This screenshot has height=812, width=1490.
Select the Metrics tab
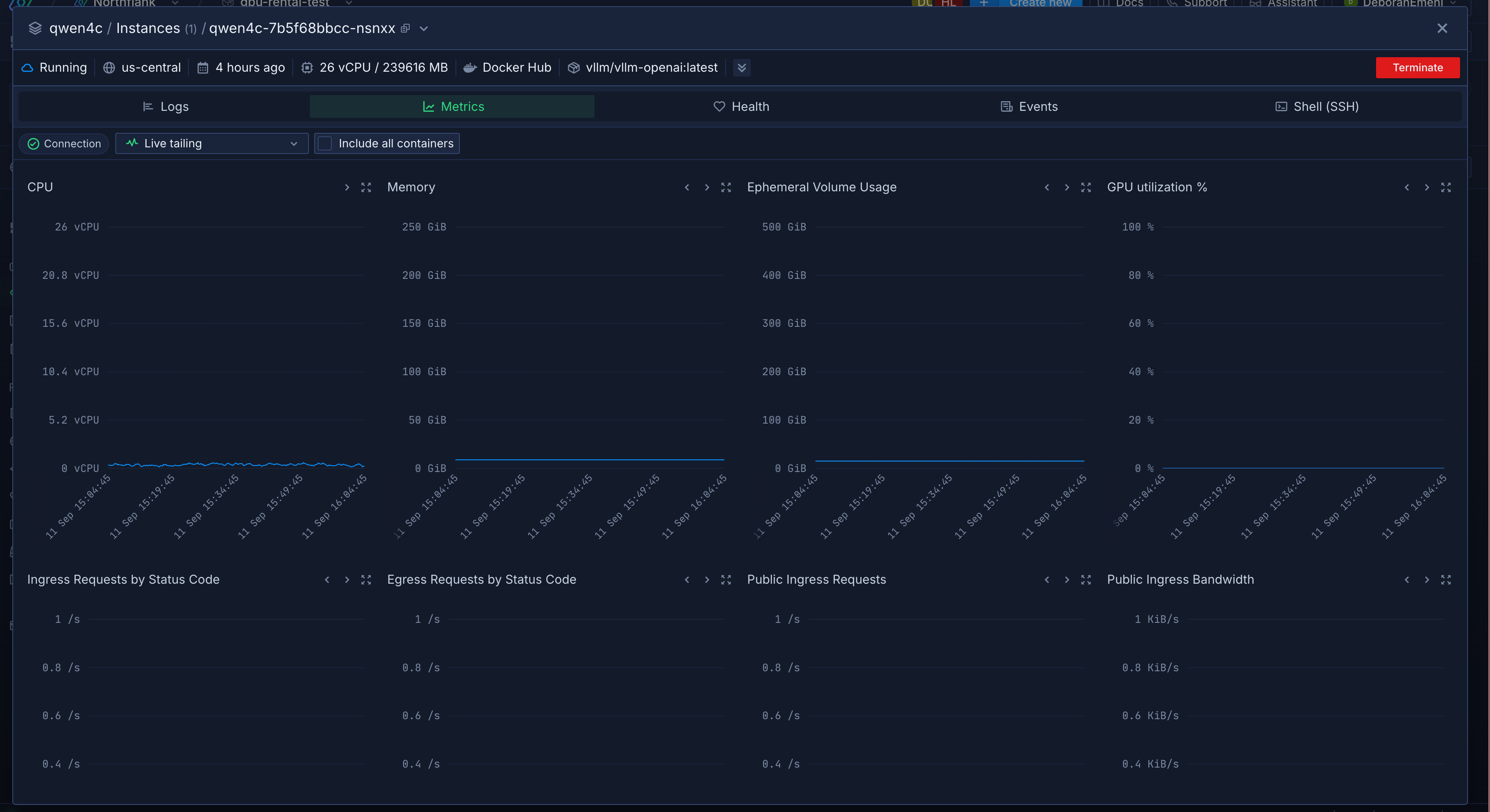tap(452, 106)
